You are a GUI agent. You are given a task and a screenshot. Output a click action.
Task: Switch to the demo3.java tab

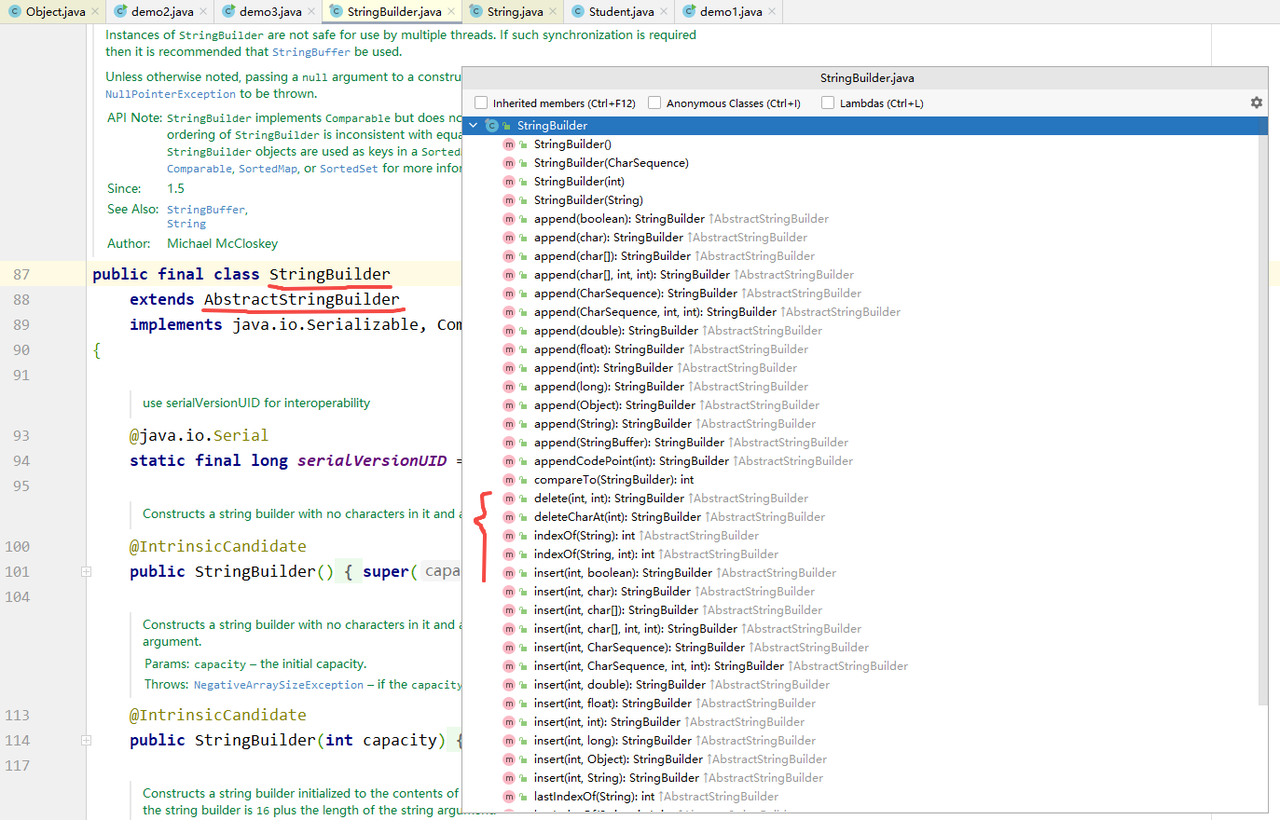point(268,12)
